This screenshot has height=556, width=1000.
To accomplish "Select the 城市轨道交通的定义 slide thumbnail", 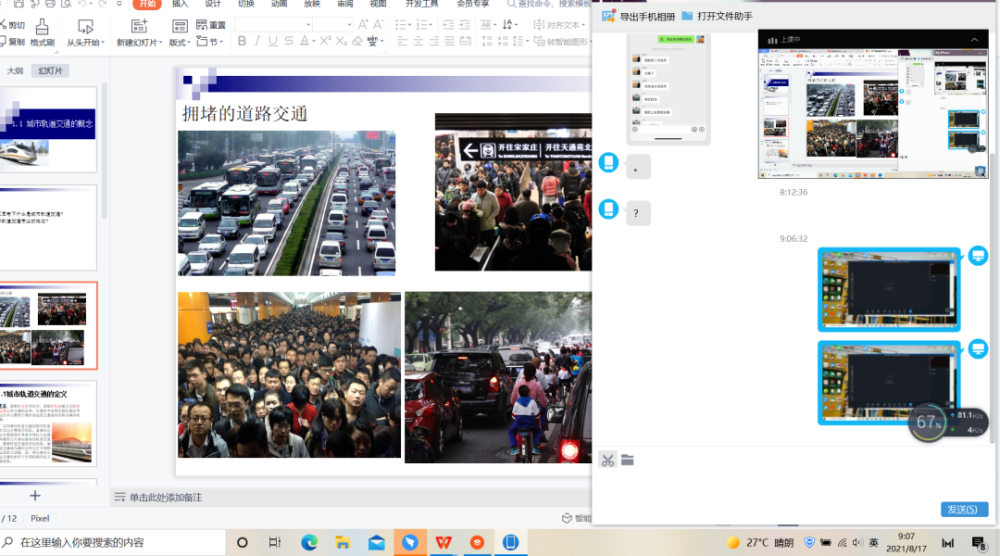I will [x=48, y=423].
